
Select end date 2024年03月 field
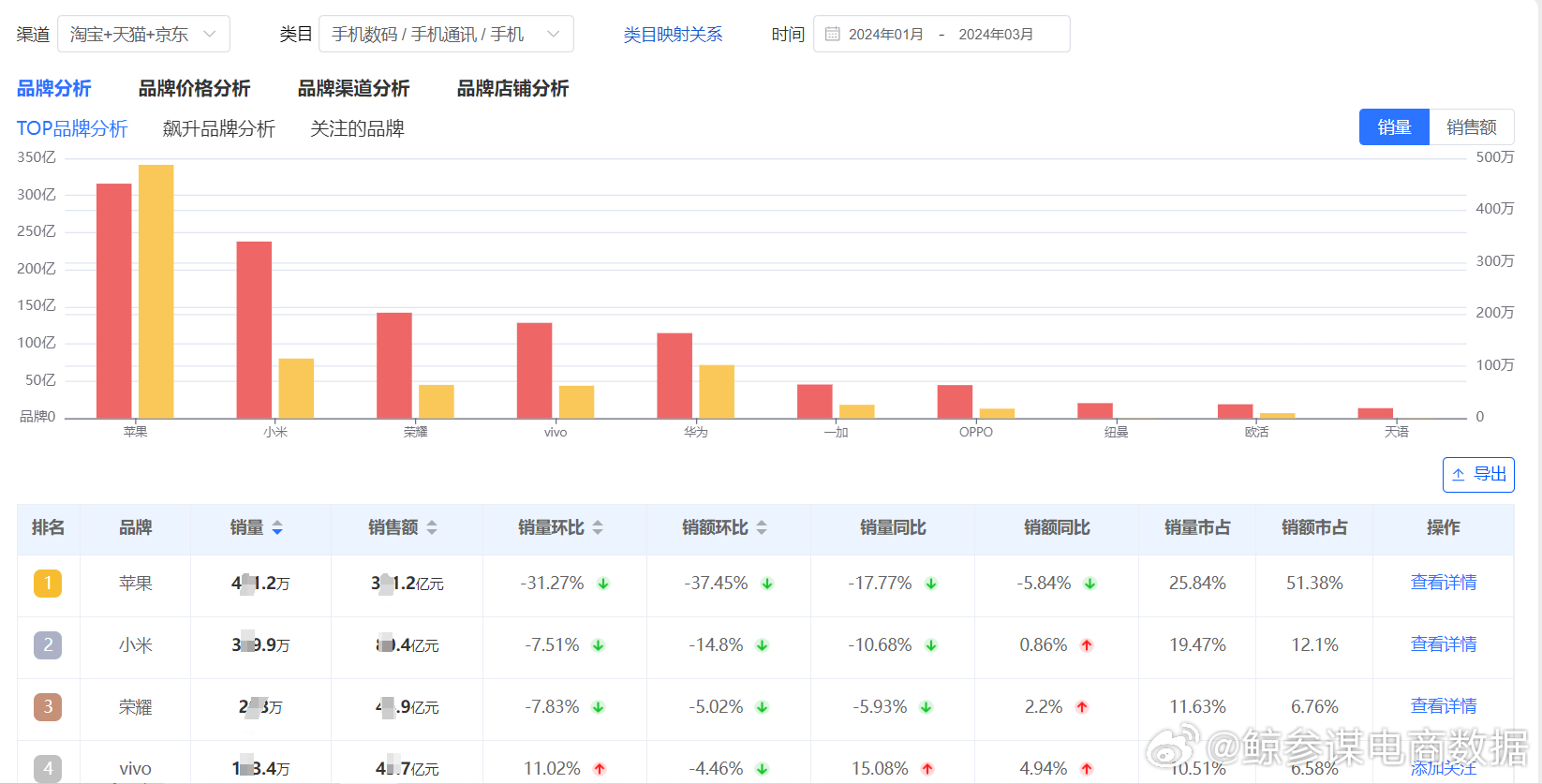click(996, 34)
